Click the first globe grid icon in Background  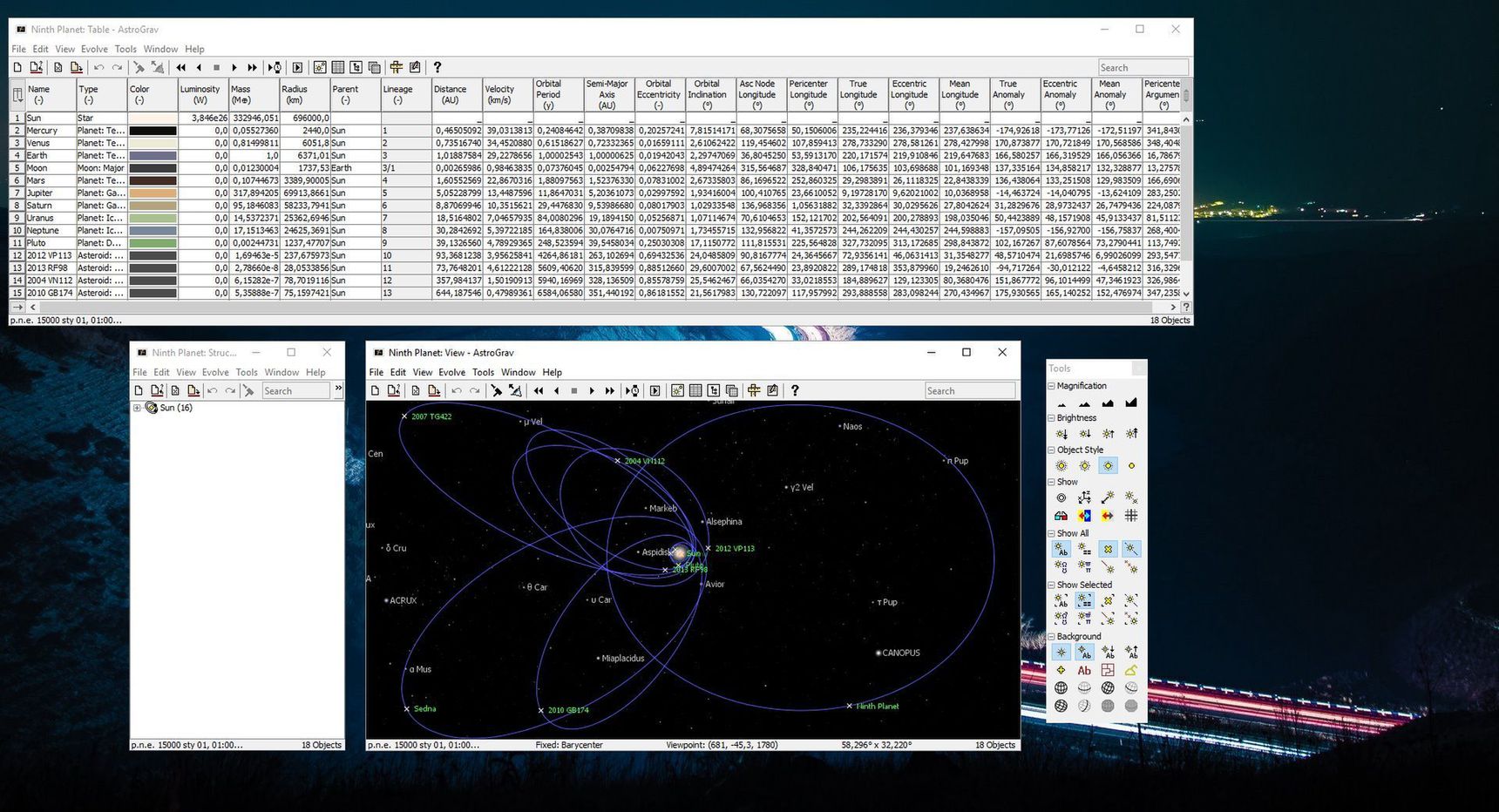(1062, 688)
